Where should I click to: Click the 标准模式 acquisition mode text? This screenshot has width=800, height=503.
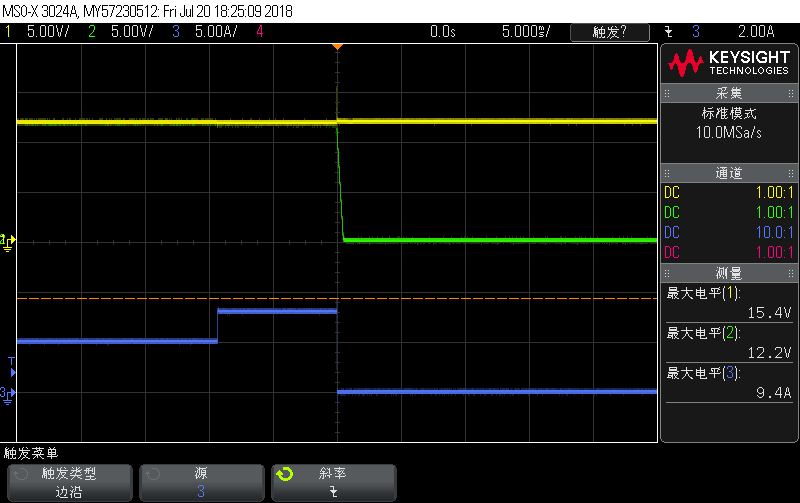729,113
